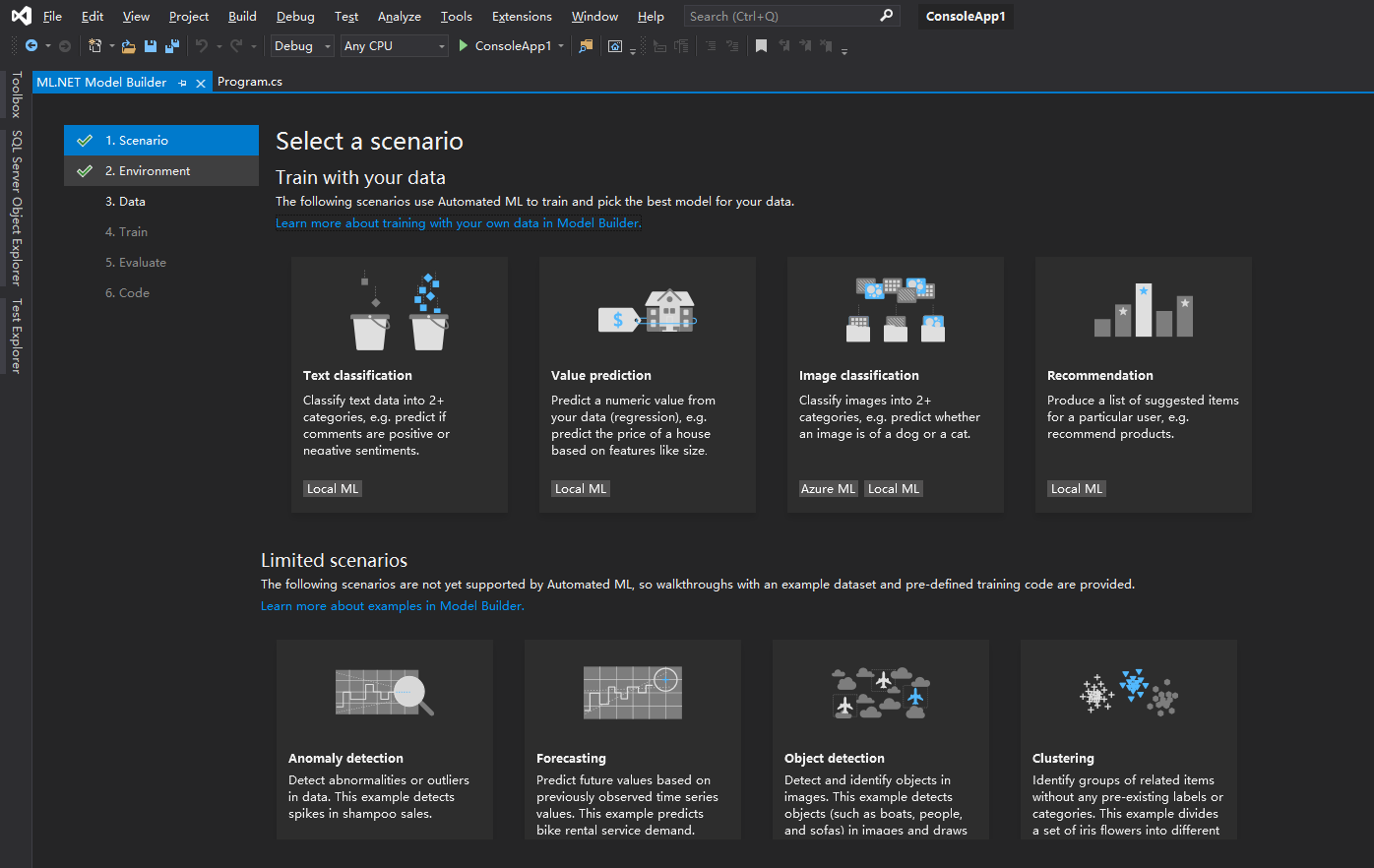Open the Build menu
The width and height of the screenshot is (1374, 868).
pos(242,16)
